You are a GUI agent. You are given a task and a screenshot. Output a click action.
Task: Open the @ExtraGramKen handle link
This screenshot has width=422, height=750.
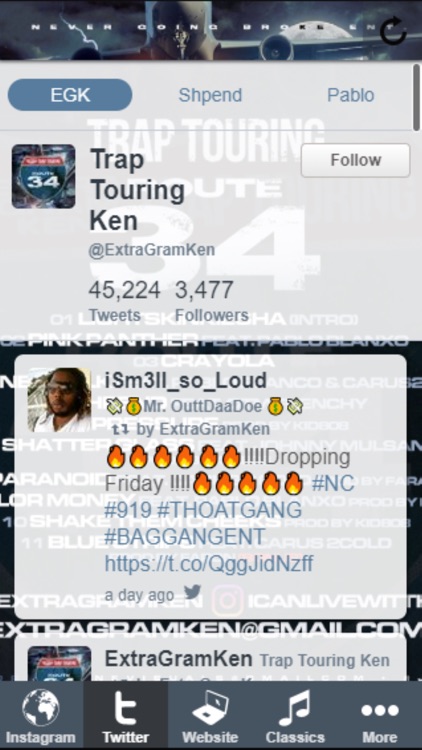click(152, 250)
